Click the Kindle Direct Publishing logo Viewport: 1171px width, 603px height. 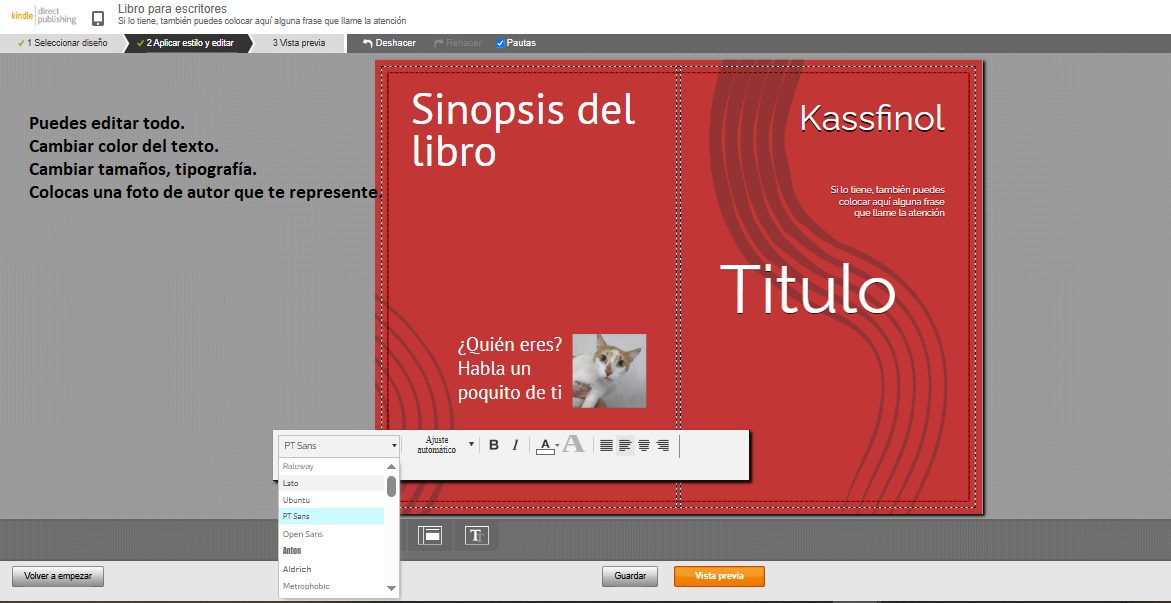click(x=43, y=16)
